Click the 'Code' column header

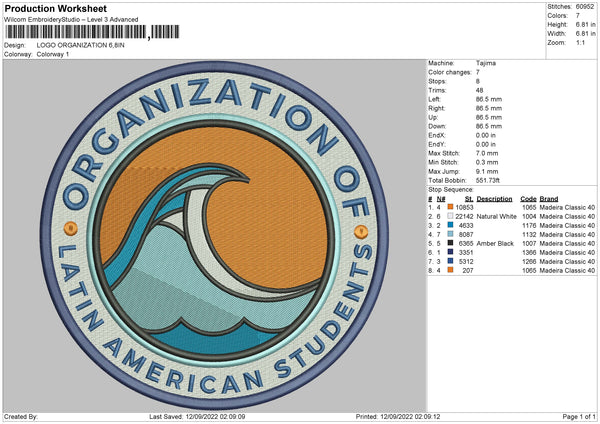tap(528, 199)
